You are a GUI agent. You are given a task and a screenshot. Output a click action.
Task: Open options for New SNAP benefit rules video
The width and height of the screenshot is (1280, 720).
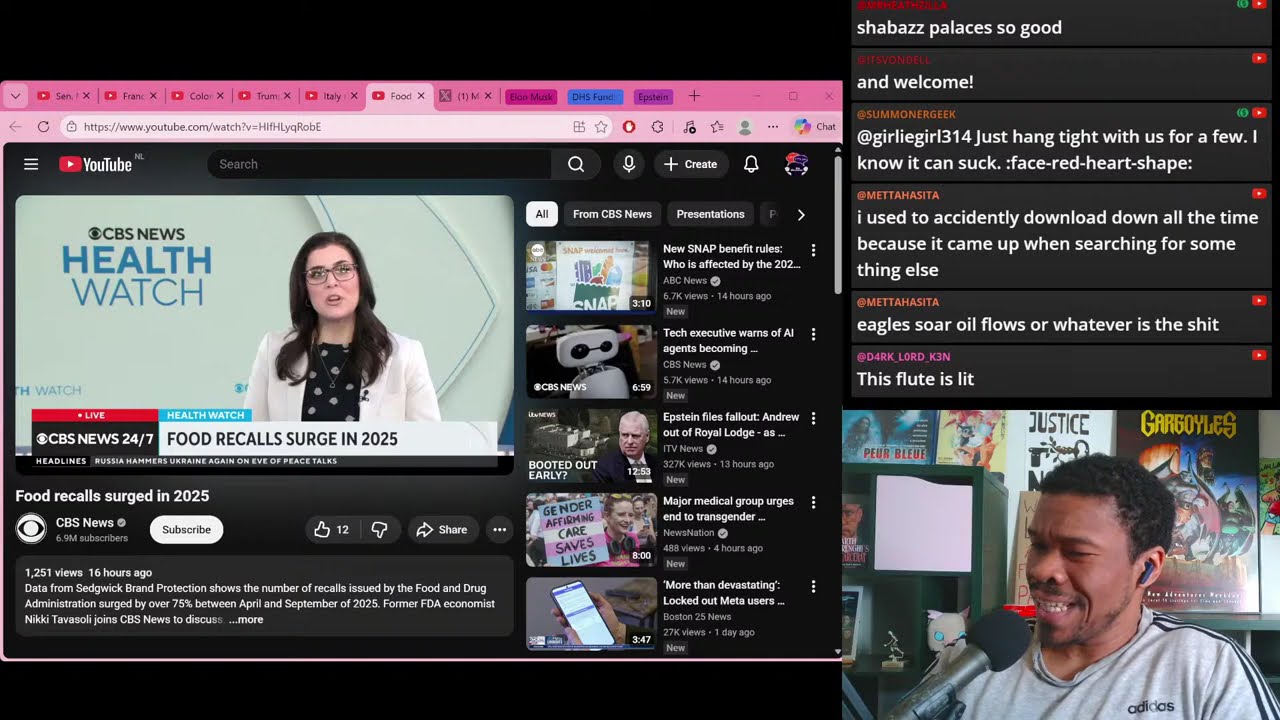click(x=813, y=250)
